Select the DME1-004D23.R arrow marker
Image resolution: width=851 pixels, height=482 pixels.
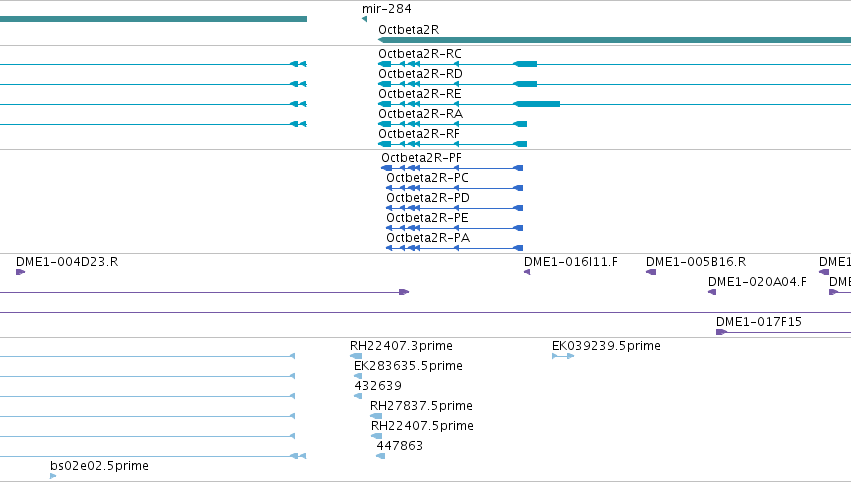[x=21, y=272]
